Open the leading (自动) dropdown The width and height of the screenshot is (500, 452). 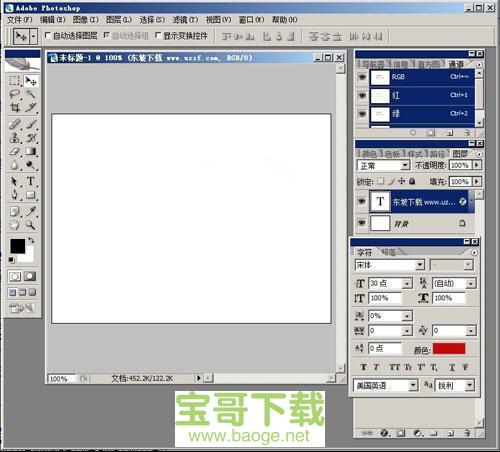pyautogui.click(x=471, y=284)
